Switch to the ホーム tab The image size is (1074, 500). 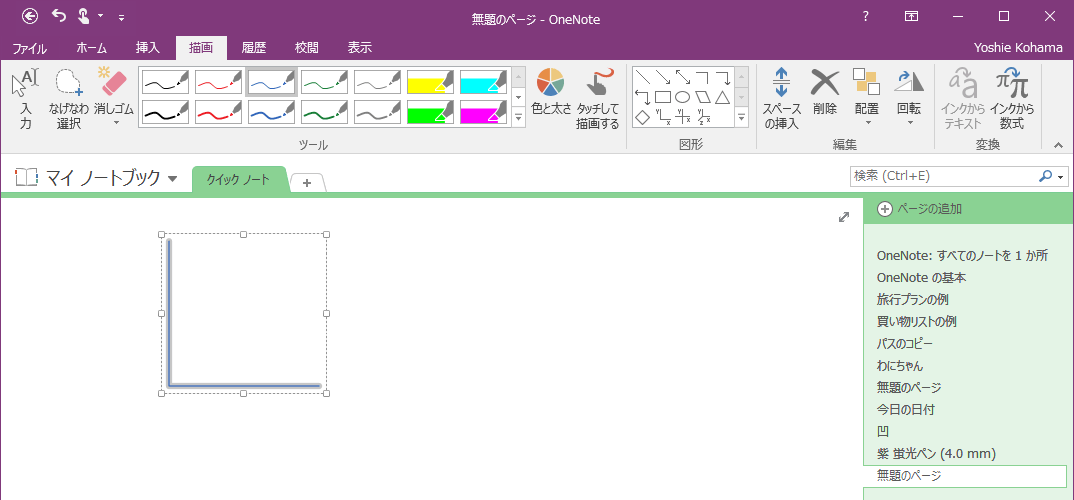click(x=91, y=48)
